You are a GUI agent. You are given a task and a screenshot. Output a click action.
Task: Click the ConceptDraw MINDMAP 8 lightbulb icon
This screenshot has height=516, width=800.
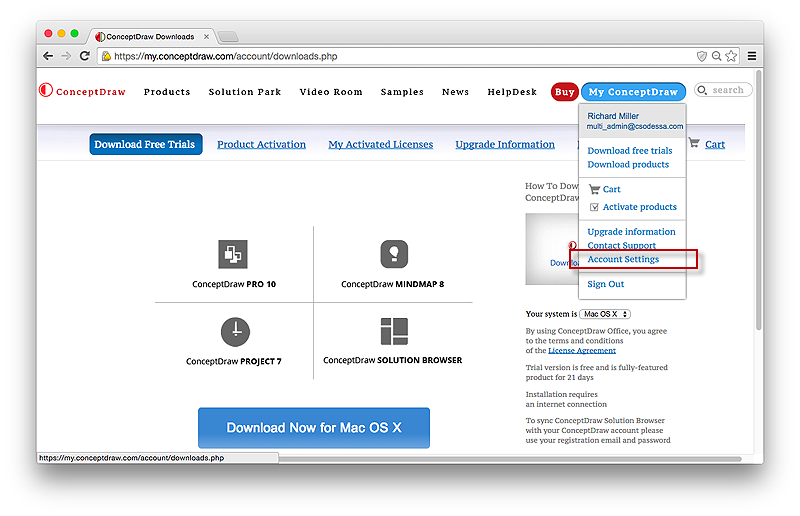[x=394, y=254]
